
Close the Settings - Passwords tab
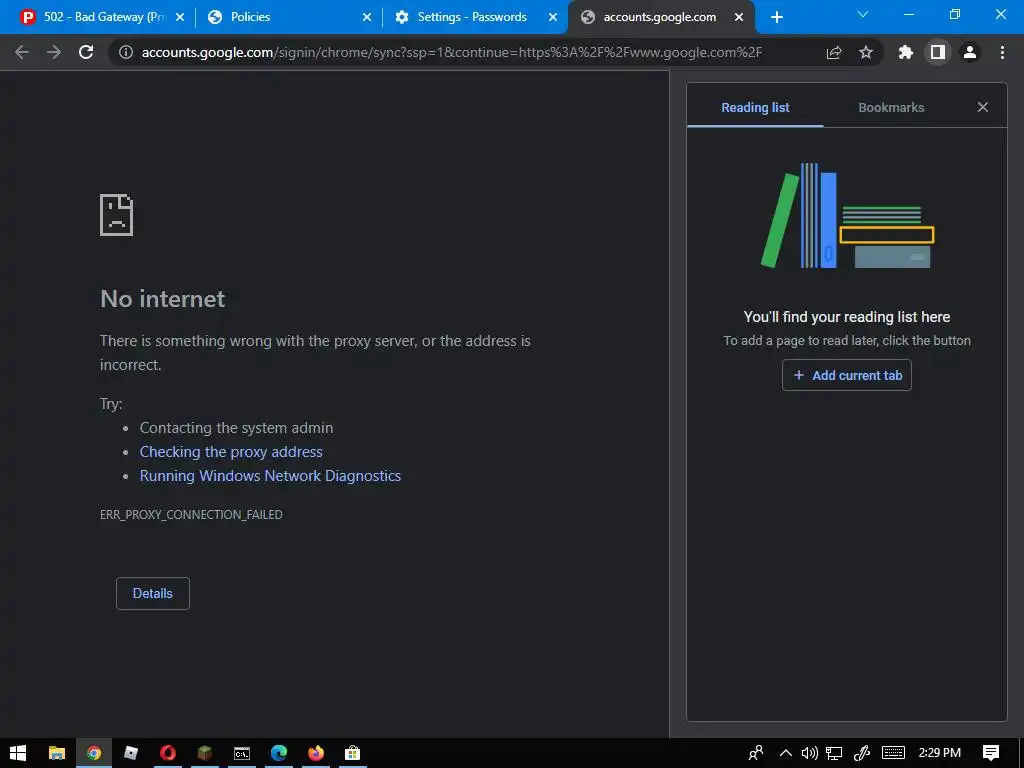552,17
